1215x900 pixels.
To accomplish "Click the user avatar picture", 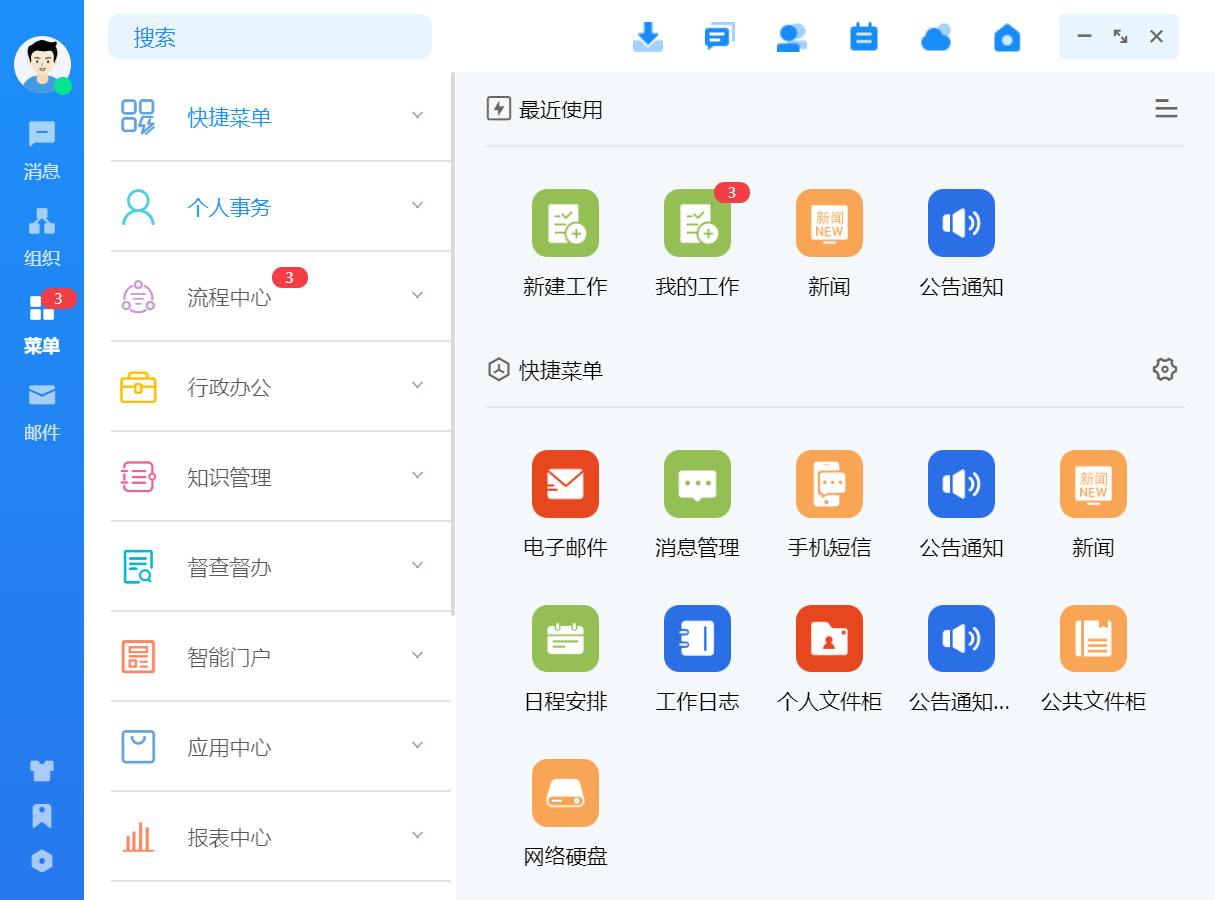I will pyautogui.click(x=42, y=64).
